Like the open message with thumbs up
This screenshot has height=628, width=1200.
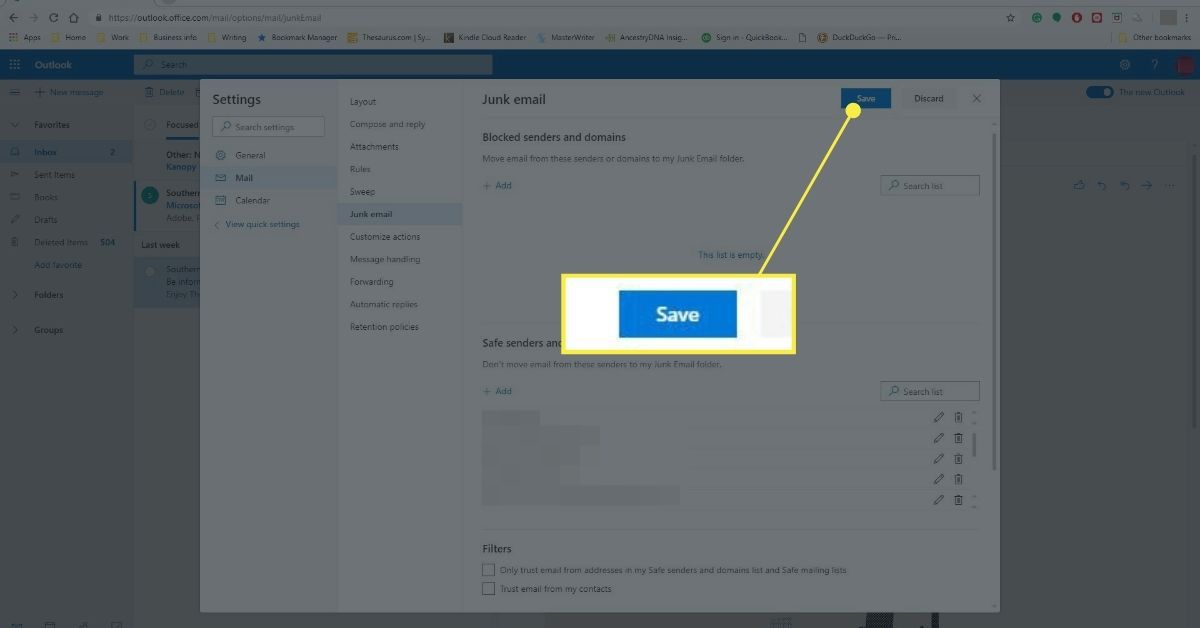coord(1079,185)
